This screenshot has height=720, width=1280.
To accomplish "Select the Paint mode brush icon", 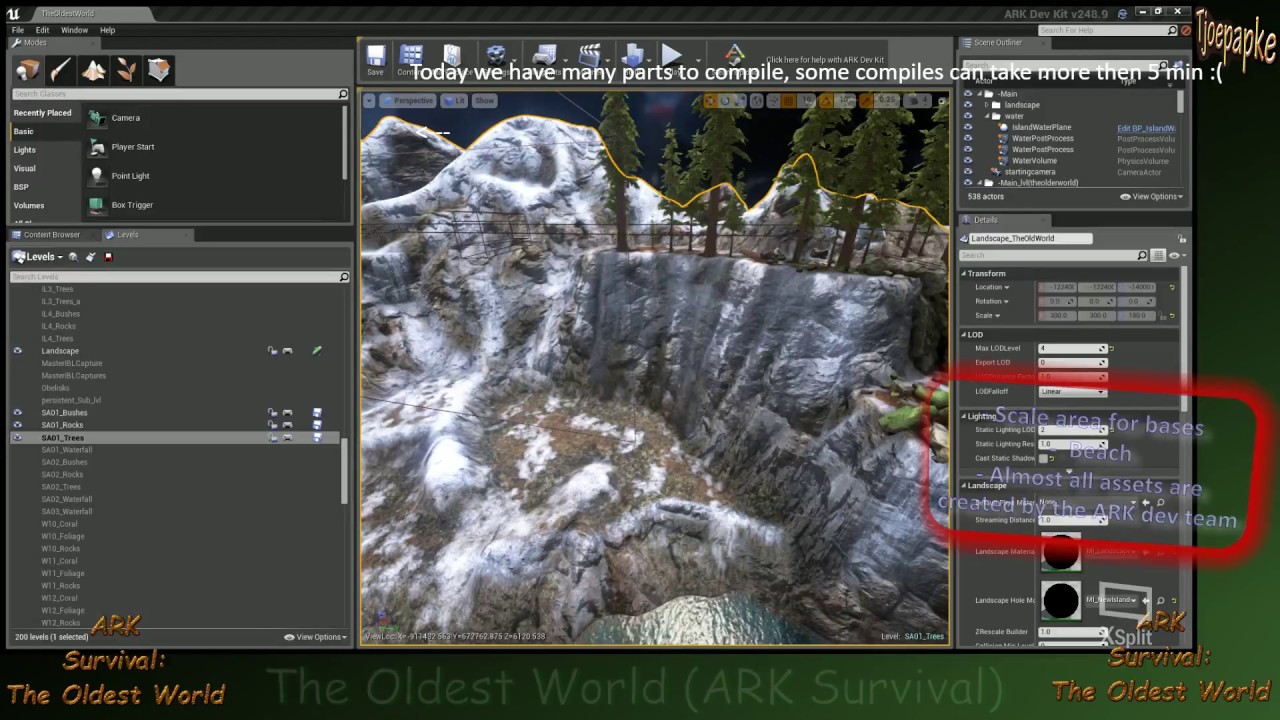I will click(60, 69).
